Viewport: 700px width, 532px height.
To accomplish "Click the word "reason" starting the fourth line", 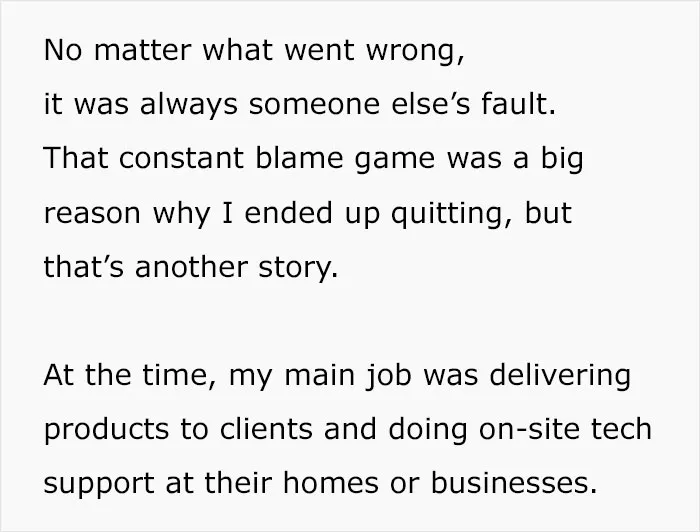I will point(92,213).
